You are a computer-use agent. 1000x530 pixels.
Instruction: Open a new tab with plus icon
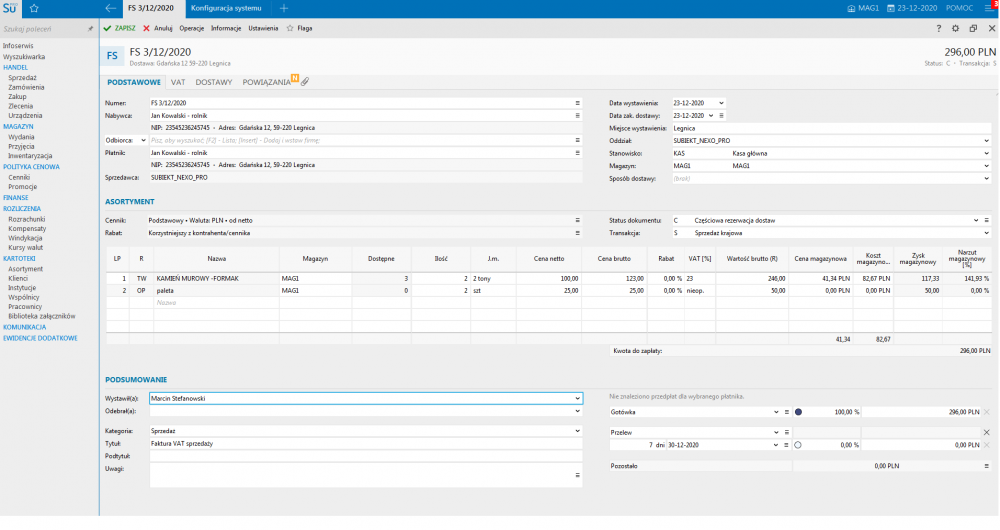pyautogui.click(x=284, y=8)
